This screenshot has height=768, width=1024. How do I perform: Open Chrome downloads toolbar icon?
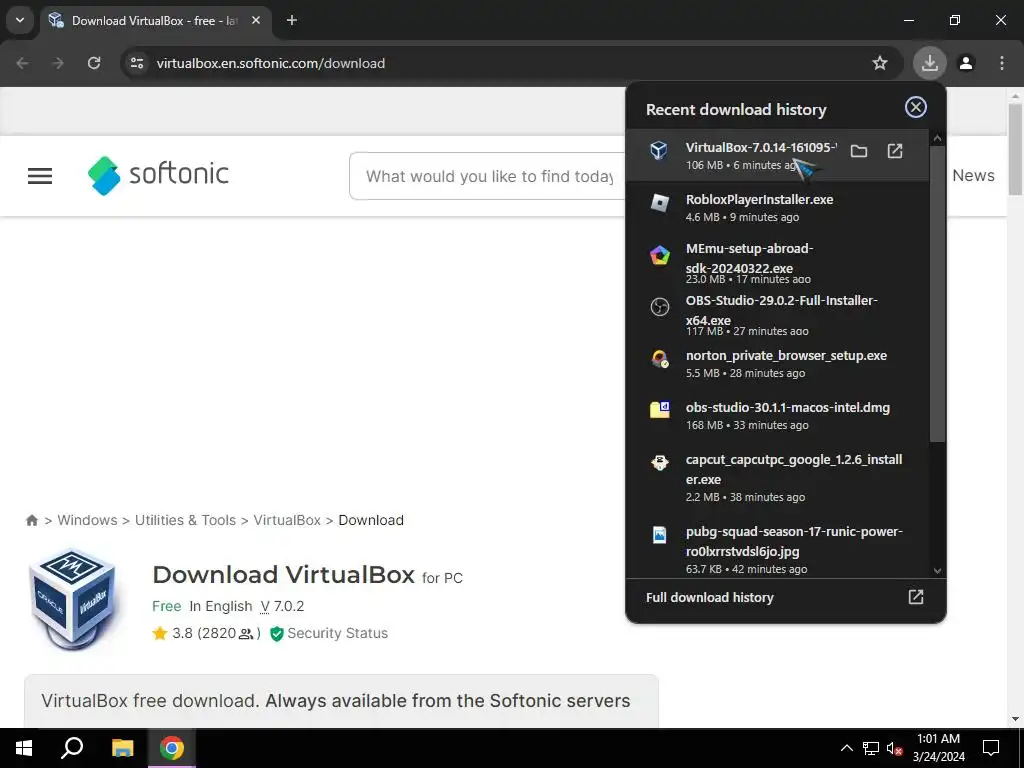929,63
